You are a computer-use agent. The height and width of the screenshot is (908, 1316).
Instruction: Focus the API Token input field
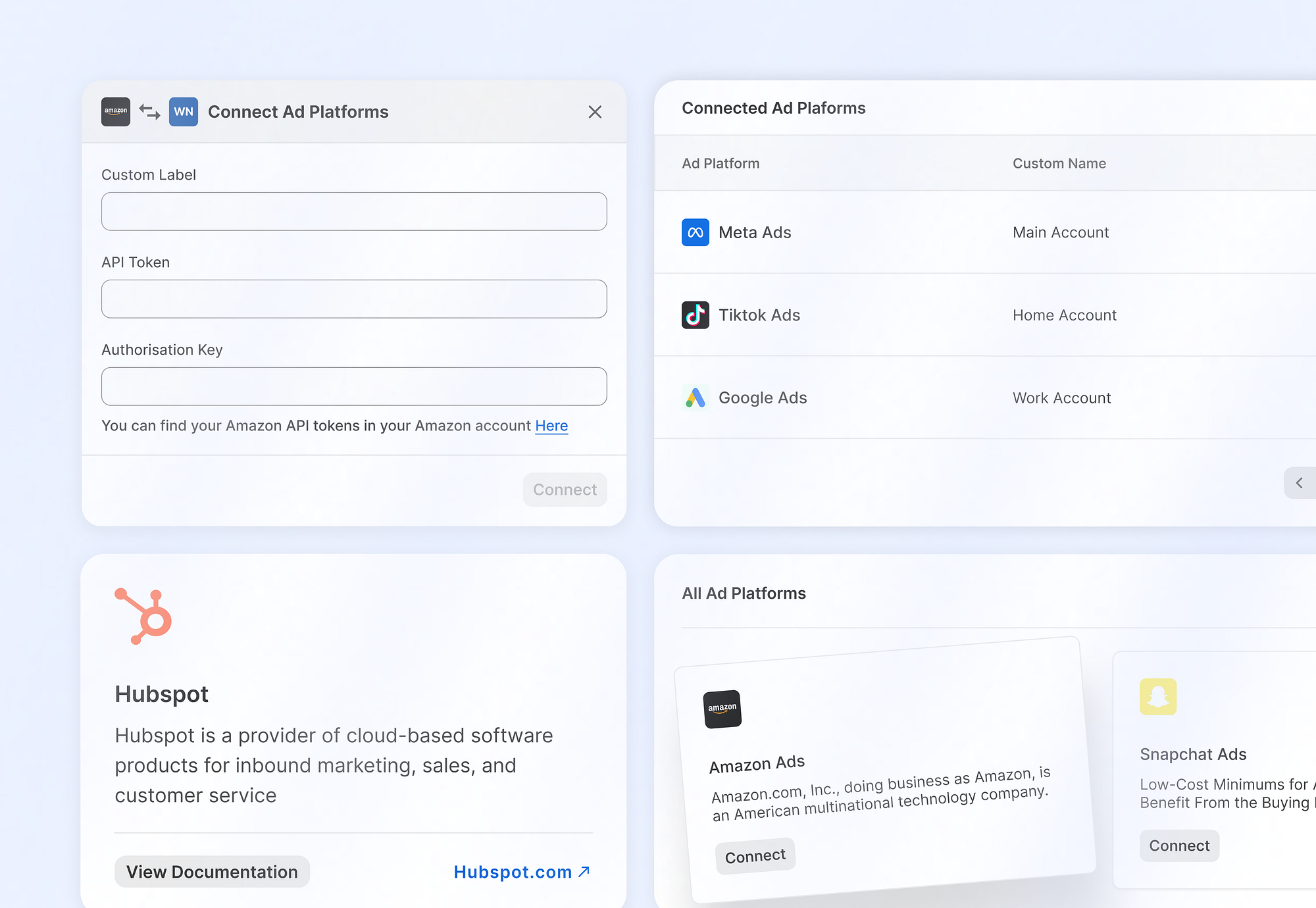[x=354, y=299]
